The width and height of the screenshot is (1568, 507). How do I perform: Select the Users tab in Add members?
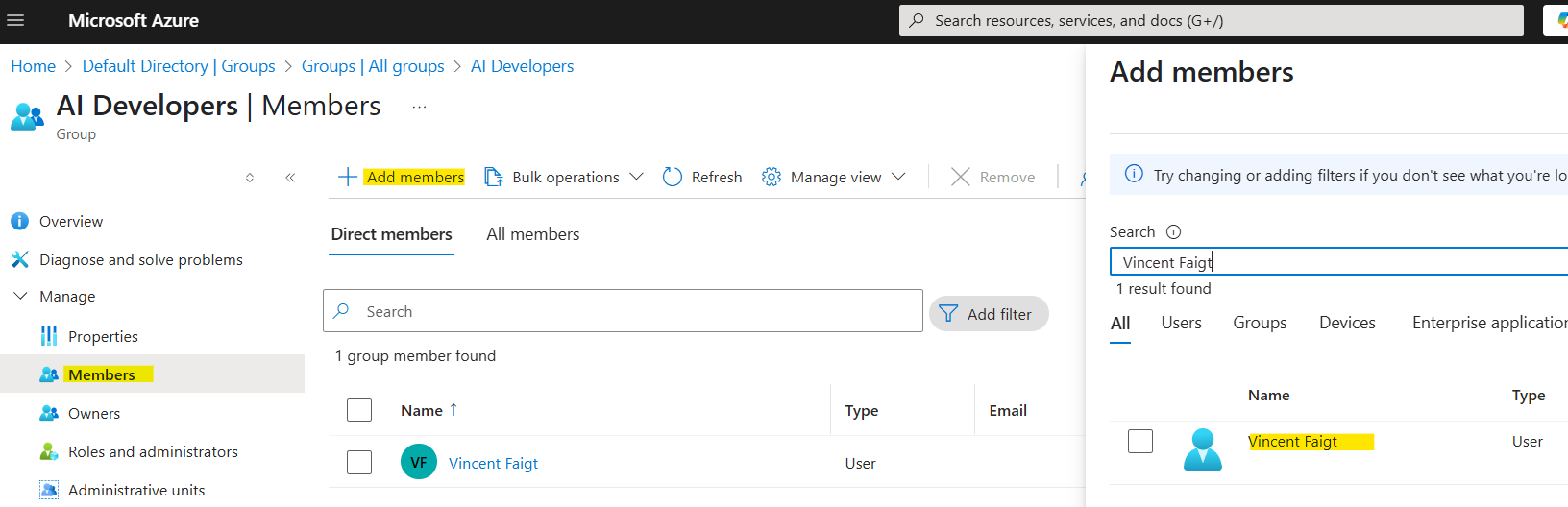point(1181,324)
